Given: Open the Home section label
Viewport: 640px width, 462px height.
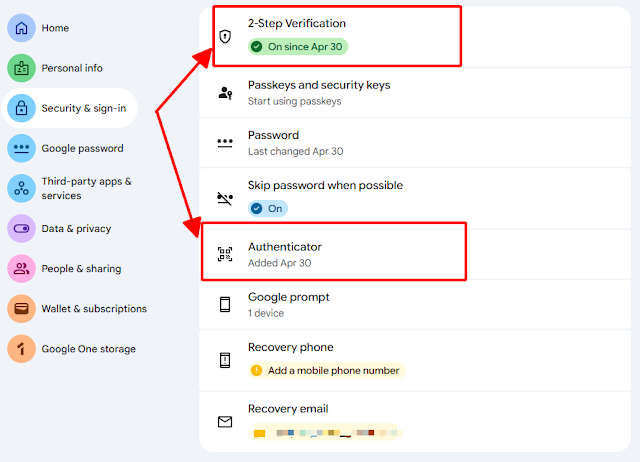Looking at the screenshot, I should 55,28.
